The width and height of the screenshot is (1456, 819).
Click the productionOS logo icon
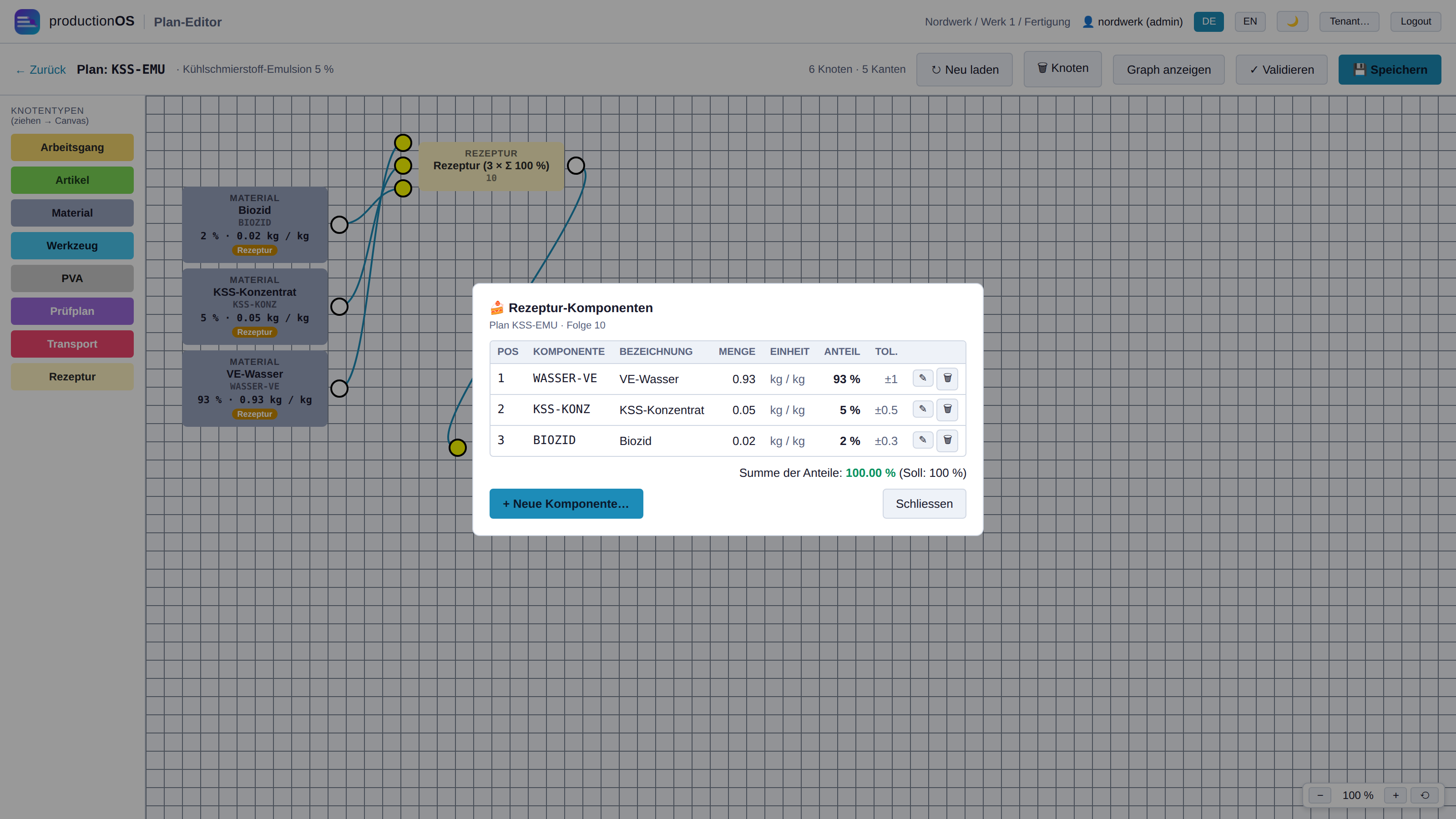coord(26,21)
